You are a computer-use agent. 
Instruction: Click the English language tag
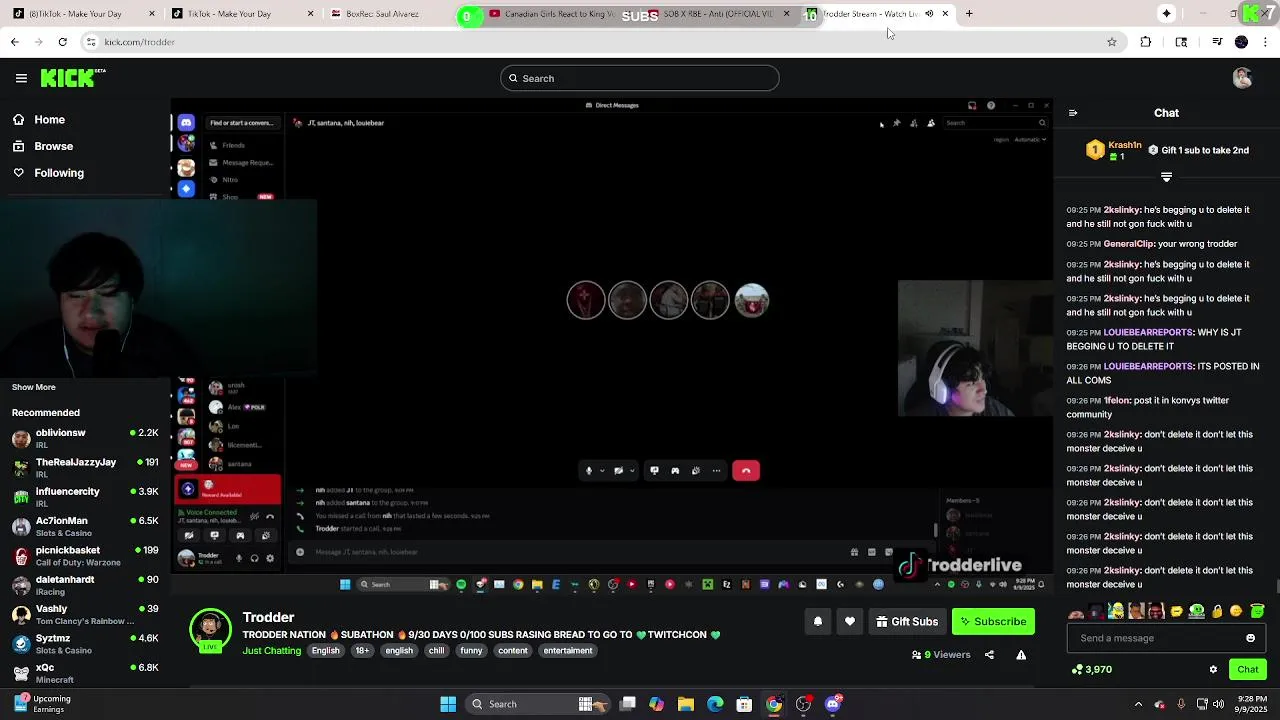tap(325, 651)
